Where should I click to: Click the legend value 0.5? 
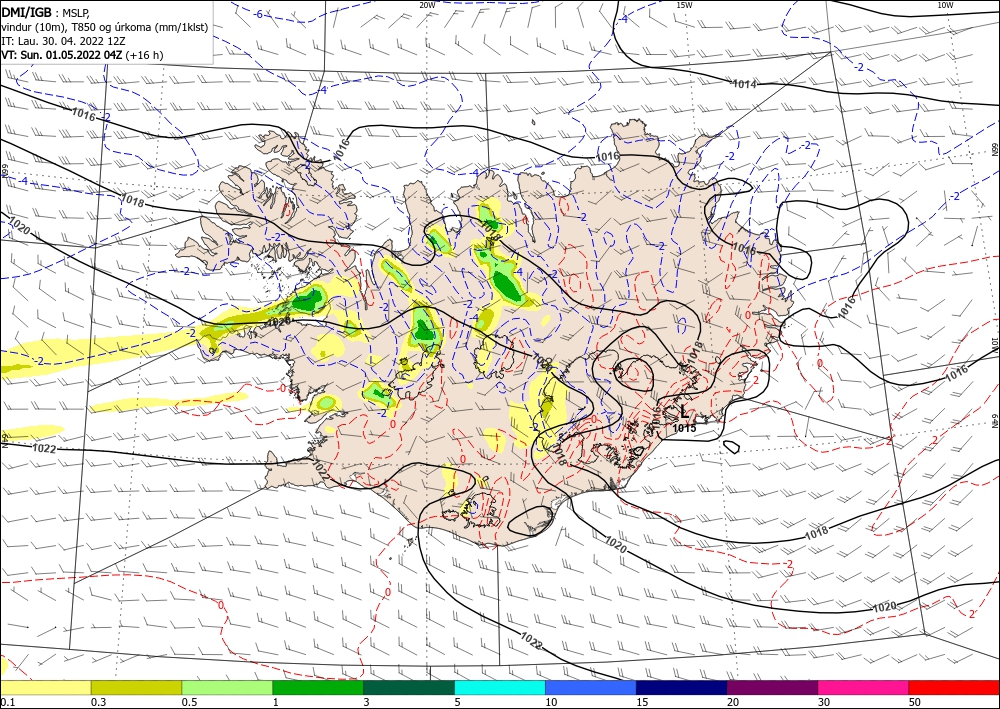pyautogui.click(x=189, y=702)
